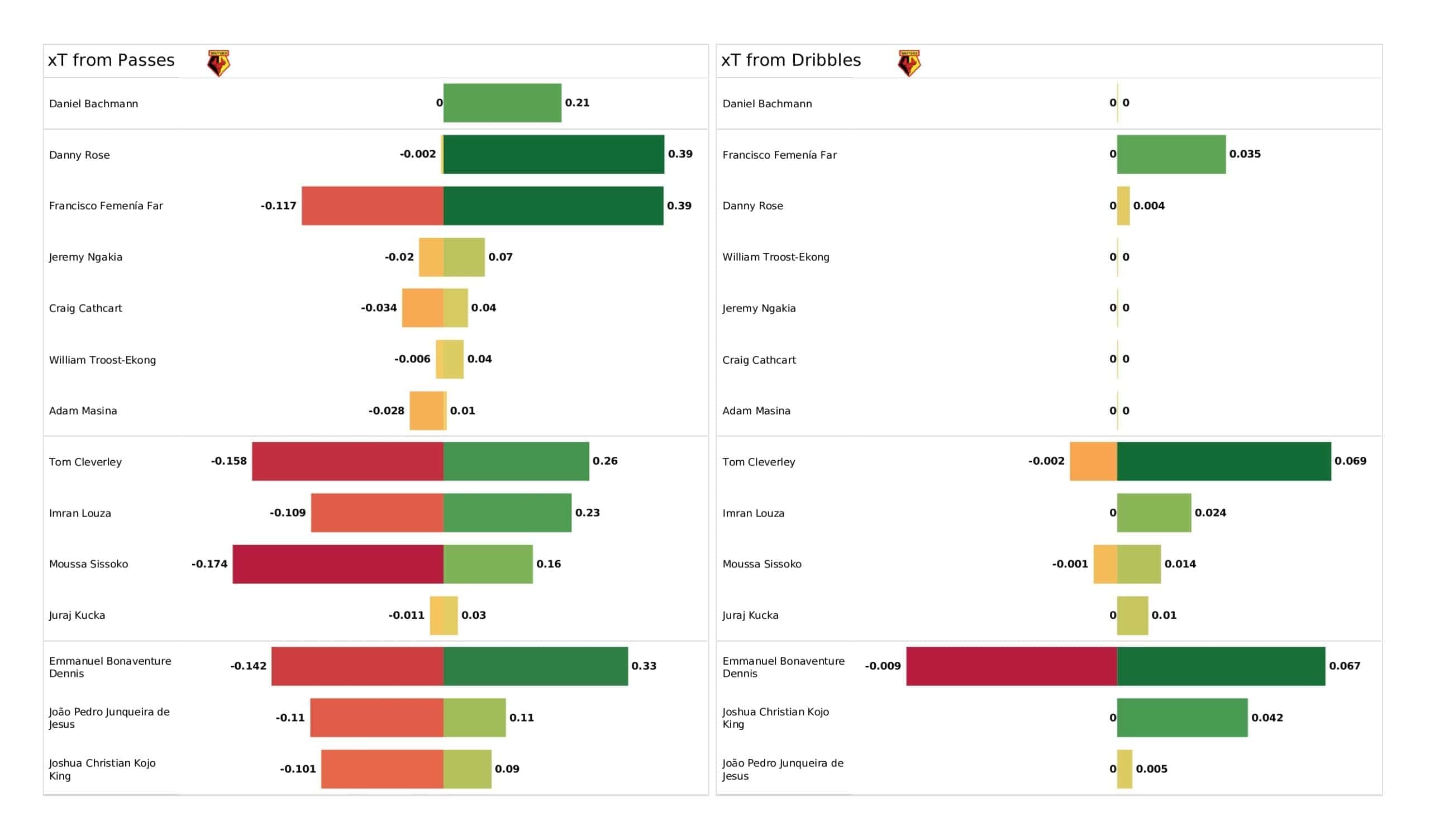This screenshot has height=840, width=1430.
Task: Click Watford crest beside xT from Passes
Action: tap(218, 63)
